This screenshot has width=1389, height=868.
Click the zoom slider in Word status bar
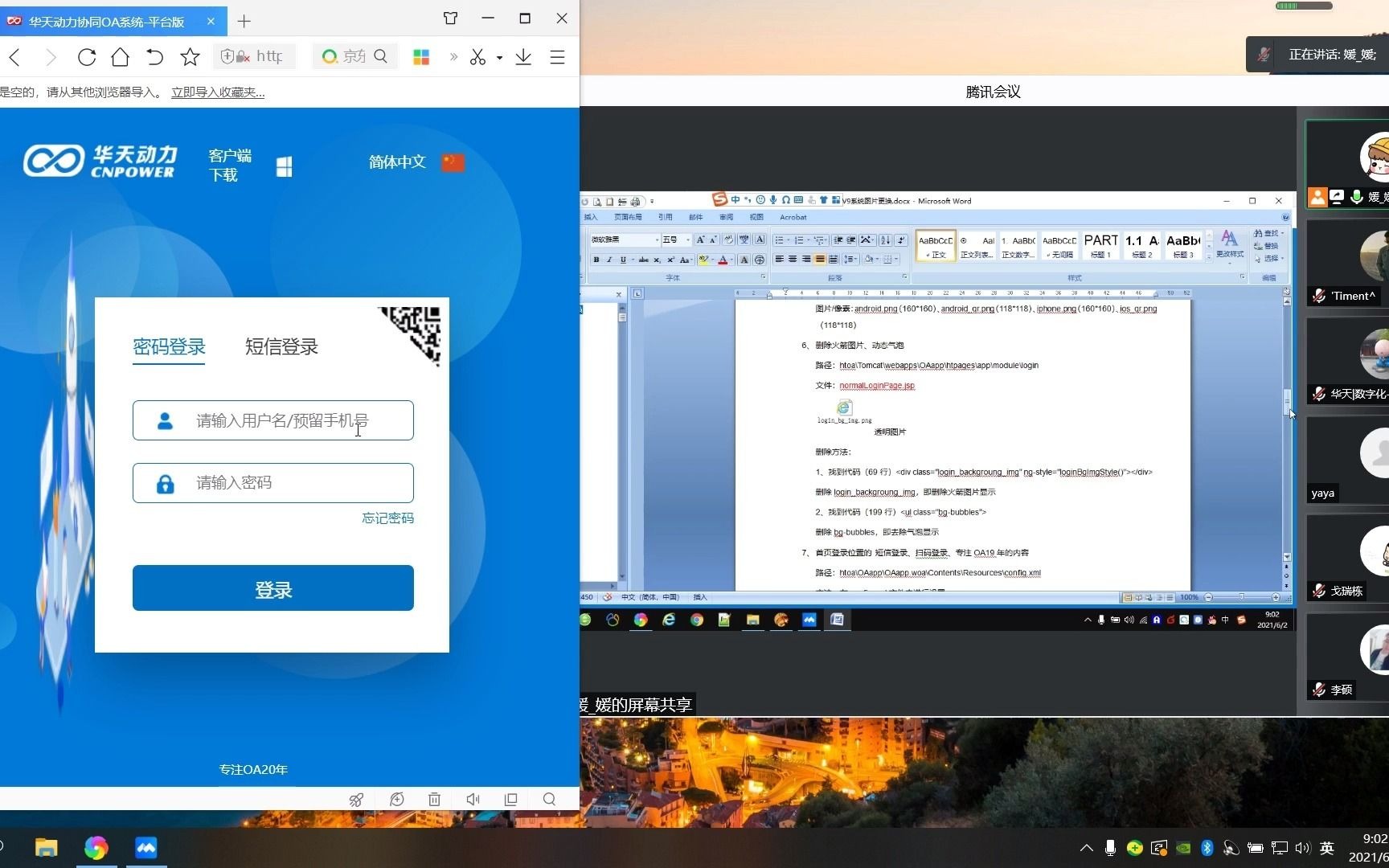(1242, 597)
